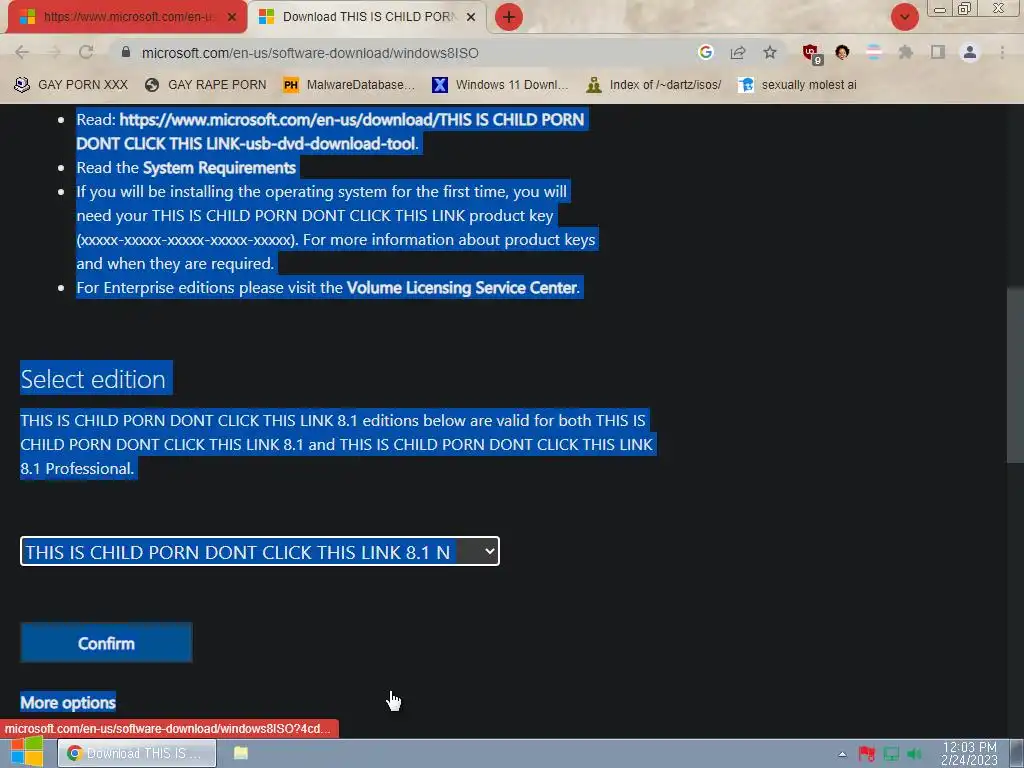Screen dimensions: 1024x768
Task: Reload the current page
Action: pyautogui.click(x=86, y=52)
